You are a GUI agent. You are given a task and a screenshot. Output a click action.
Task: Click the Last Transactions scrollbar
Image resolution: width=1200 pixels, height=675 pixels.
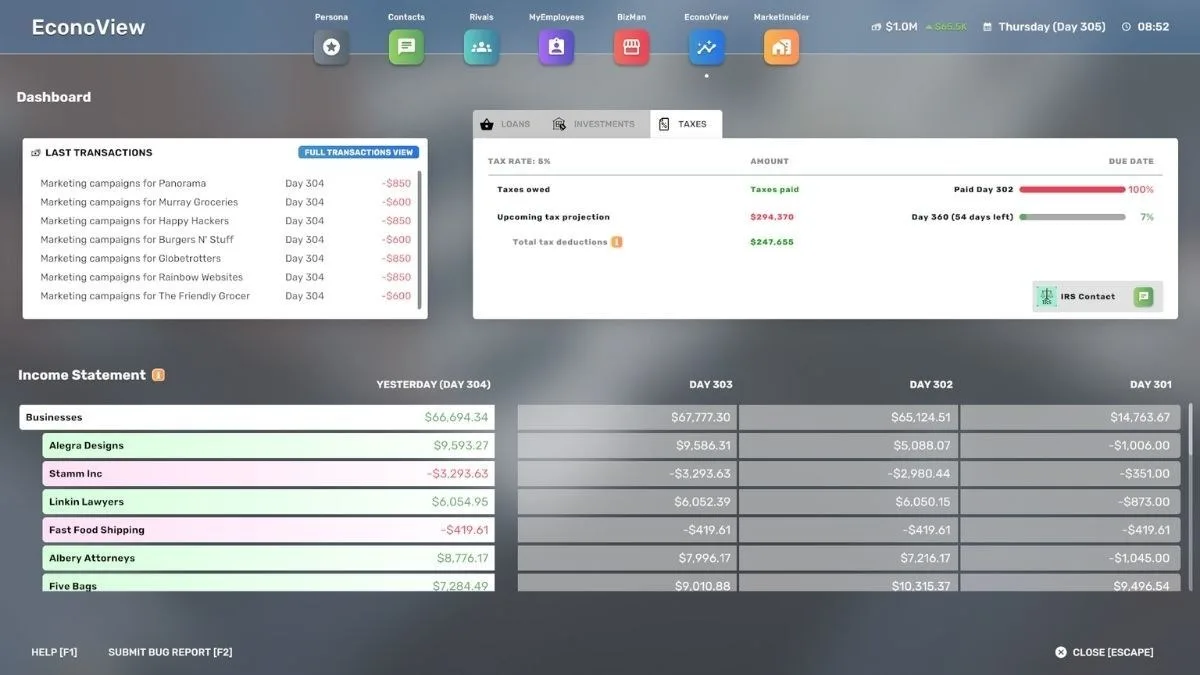(x=419, y=240)
